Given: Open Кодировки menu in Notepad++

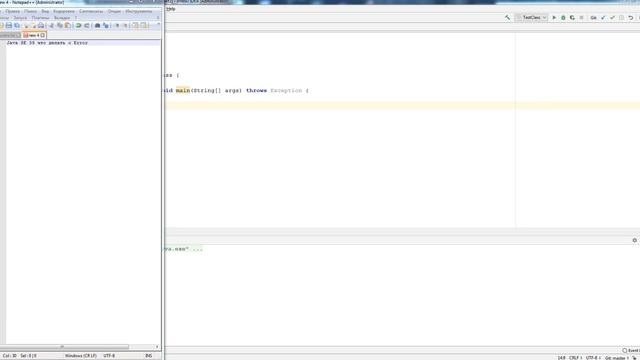Looking at the screenshot, I should click(64, 11).
